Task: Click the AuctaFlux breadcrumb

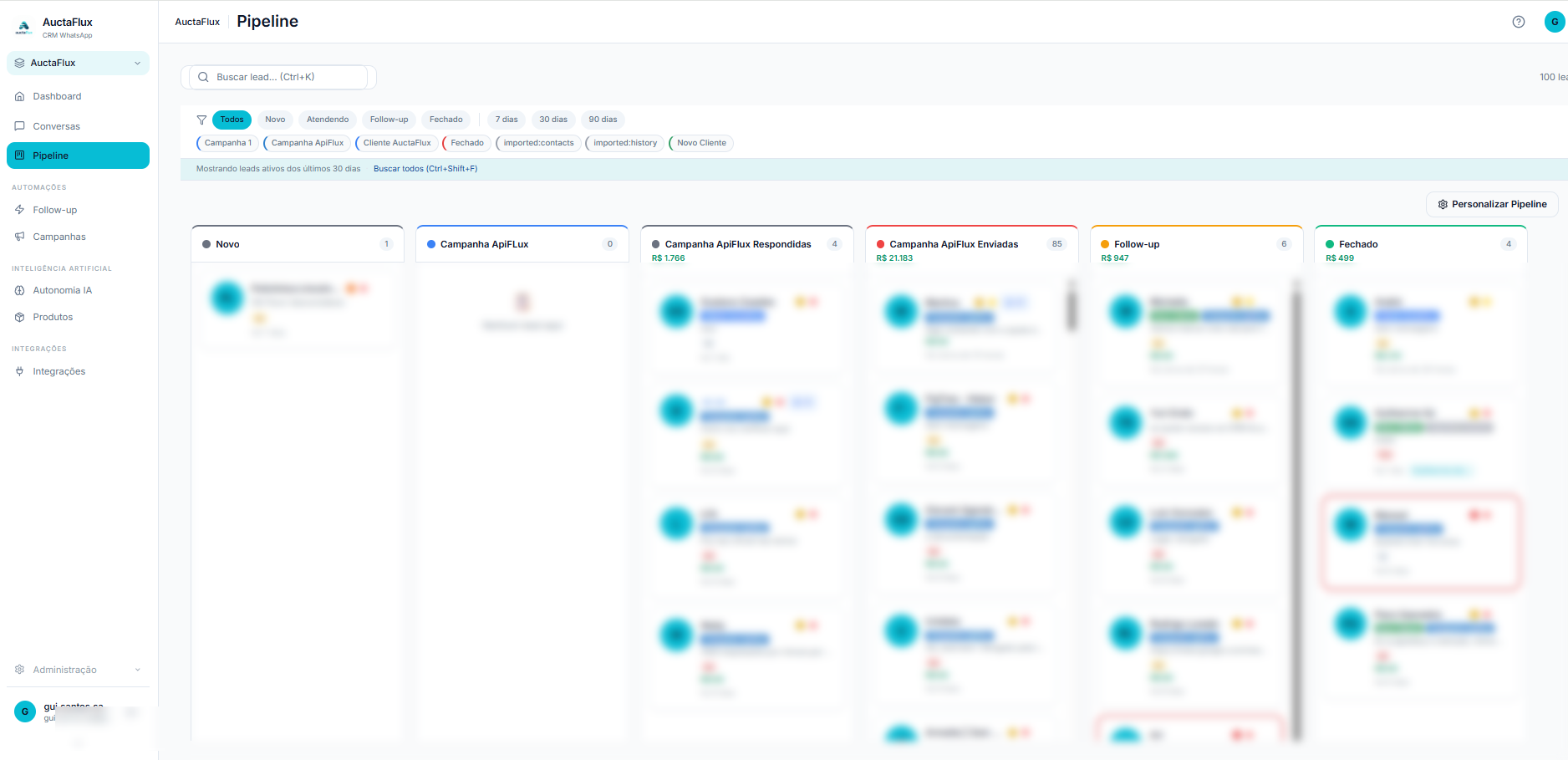Action: click(x=197, y=22)
